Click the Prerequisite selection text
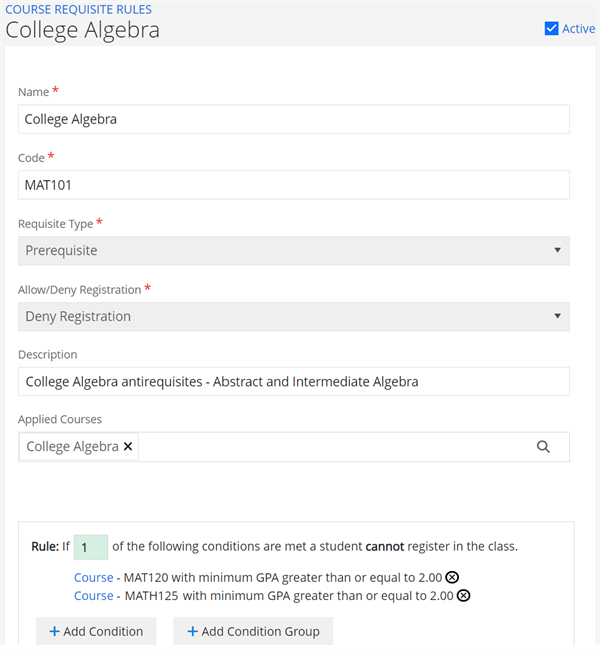The image size is (600, 650). tap(61, 250)
